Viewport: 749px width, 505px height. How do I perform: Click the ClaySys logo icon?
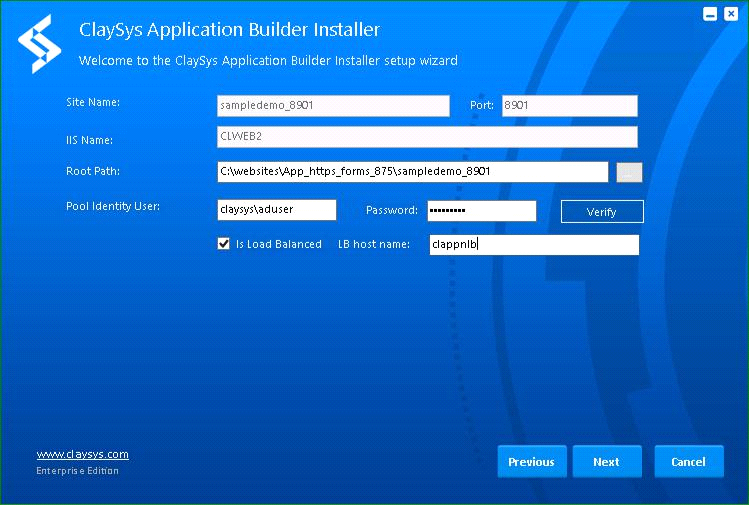(40, 44)
